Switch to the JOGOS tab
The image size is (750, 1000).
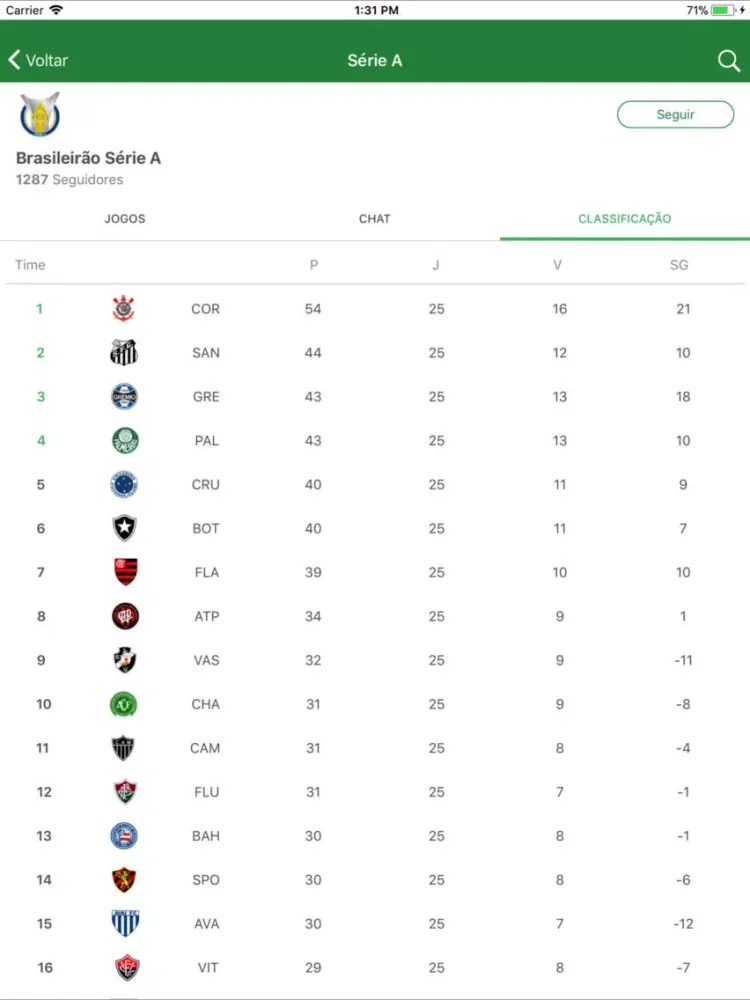125,219
